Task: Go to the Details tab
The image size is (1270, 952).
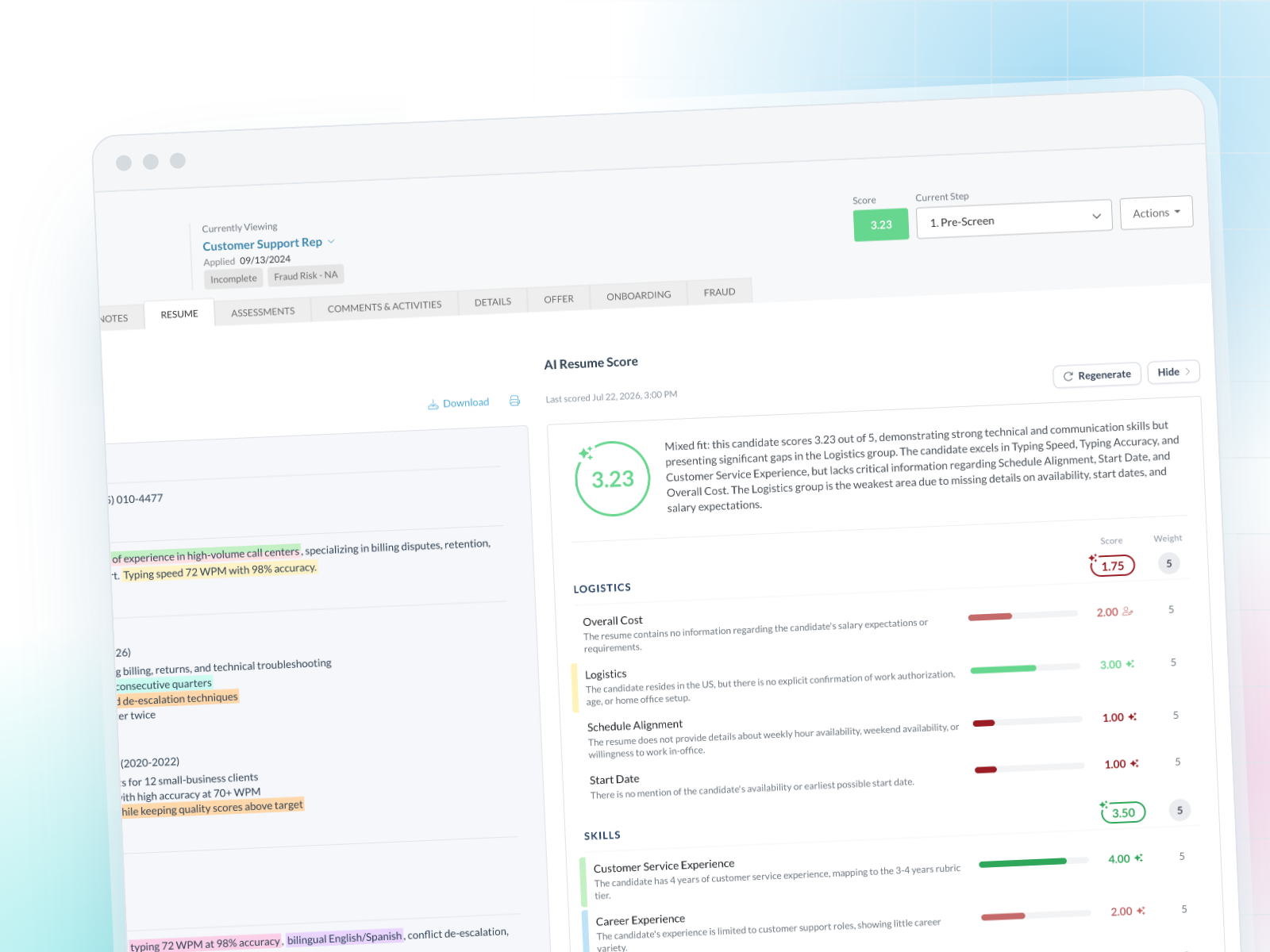Action: pos(493,301)
